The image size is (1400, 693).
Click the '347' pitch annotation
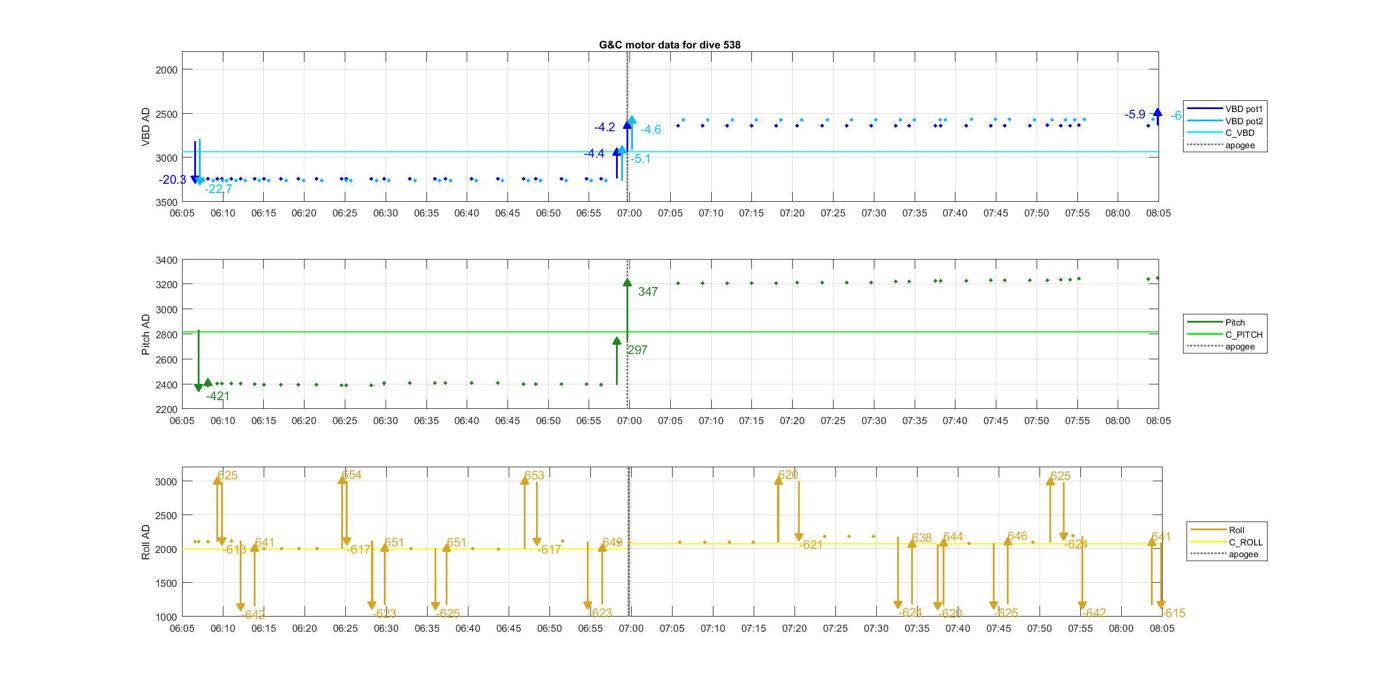pyautogui.click(x=648, y=292)
